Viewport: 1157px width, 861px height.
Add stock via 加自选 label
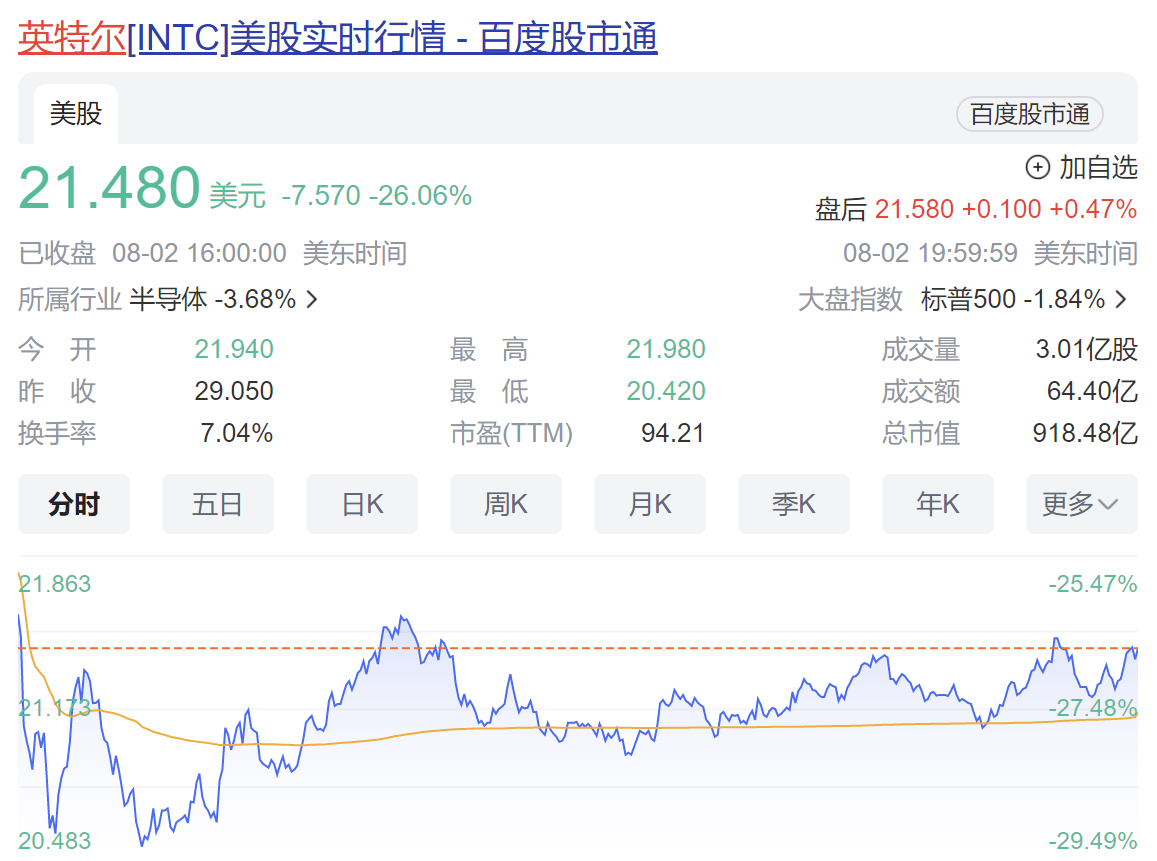coord(1098,167)
